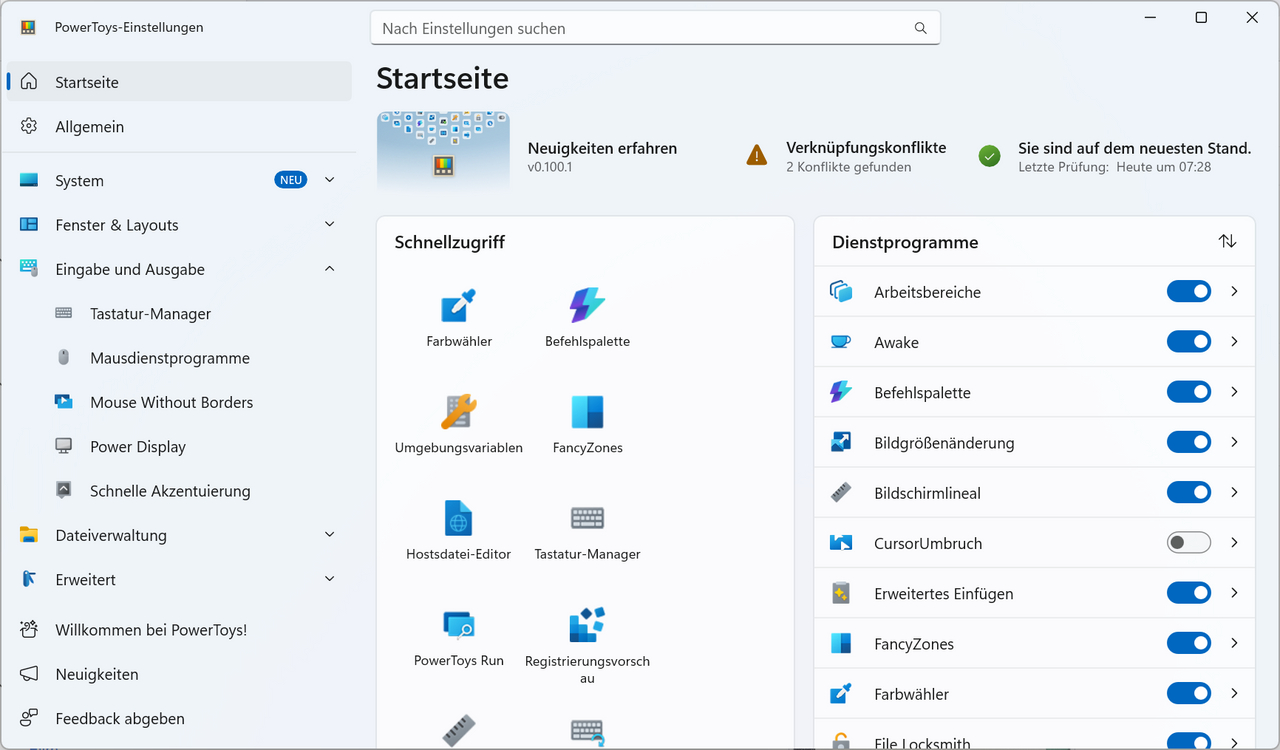The image size is (1280, 750).
Task: Open Hostsdatei-Editor icon
Action: [459, 518]
